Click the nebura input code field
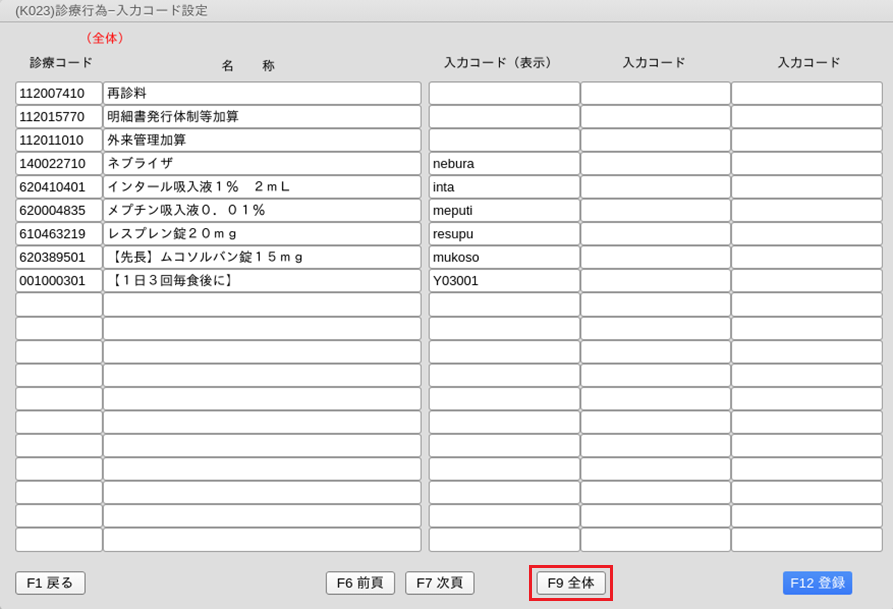Screen dimensions: 893x609 [504, 163]
